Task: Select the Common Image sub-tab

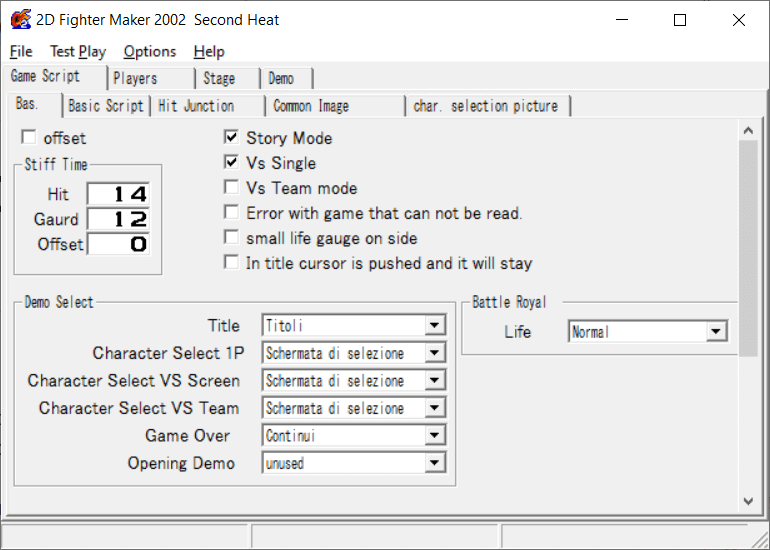Action: tap(335, 106)
